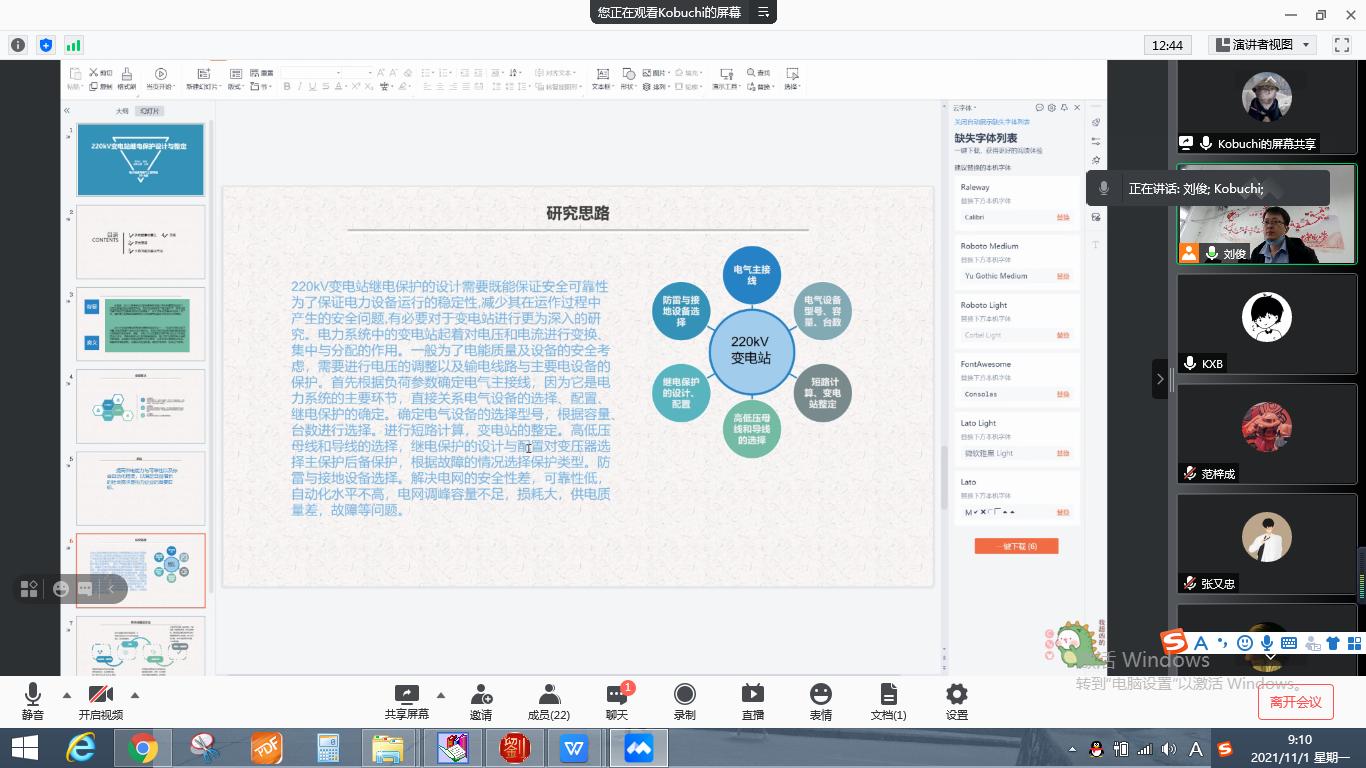Toggle the 静音 mute microphone button
Viewport: 1366px width, 768px height.
pos(32,701)
